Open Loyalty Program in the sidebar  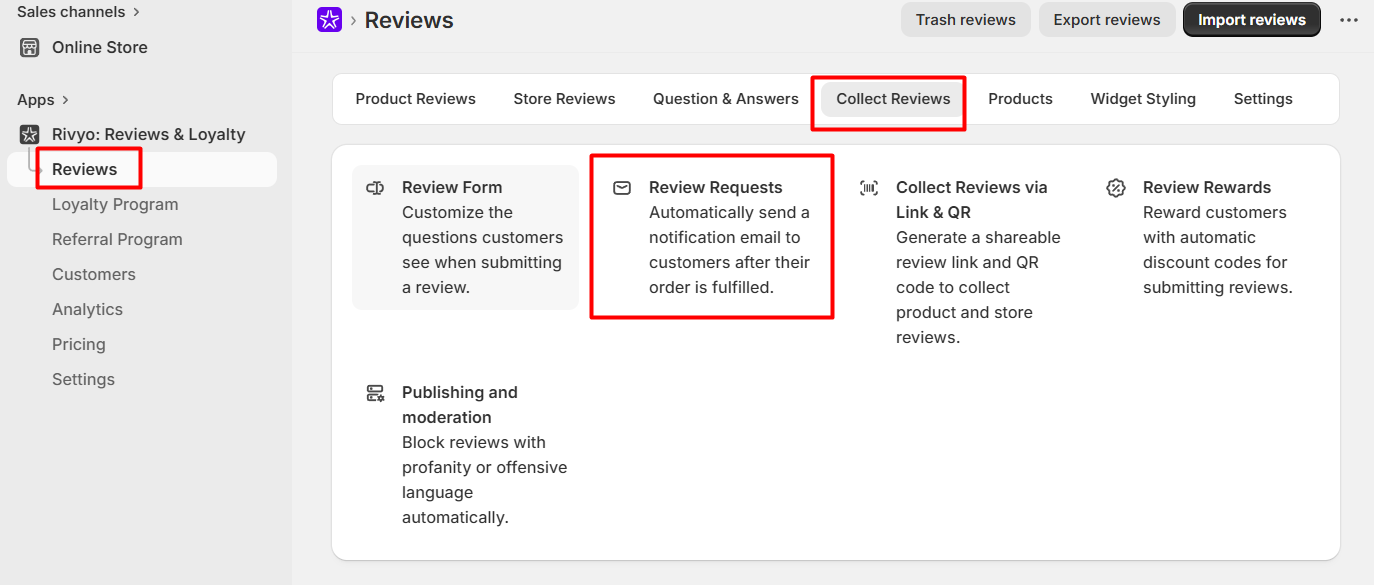(x=115, y=204)
